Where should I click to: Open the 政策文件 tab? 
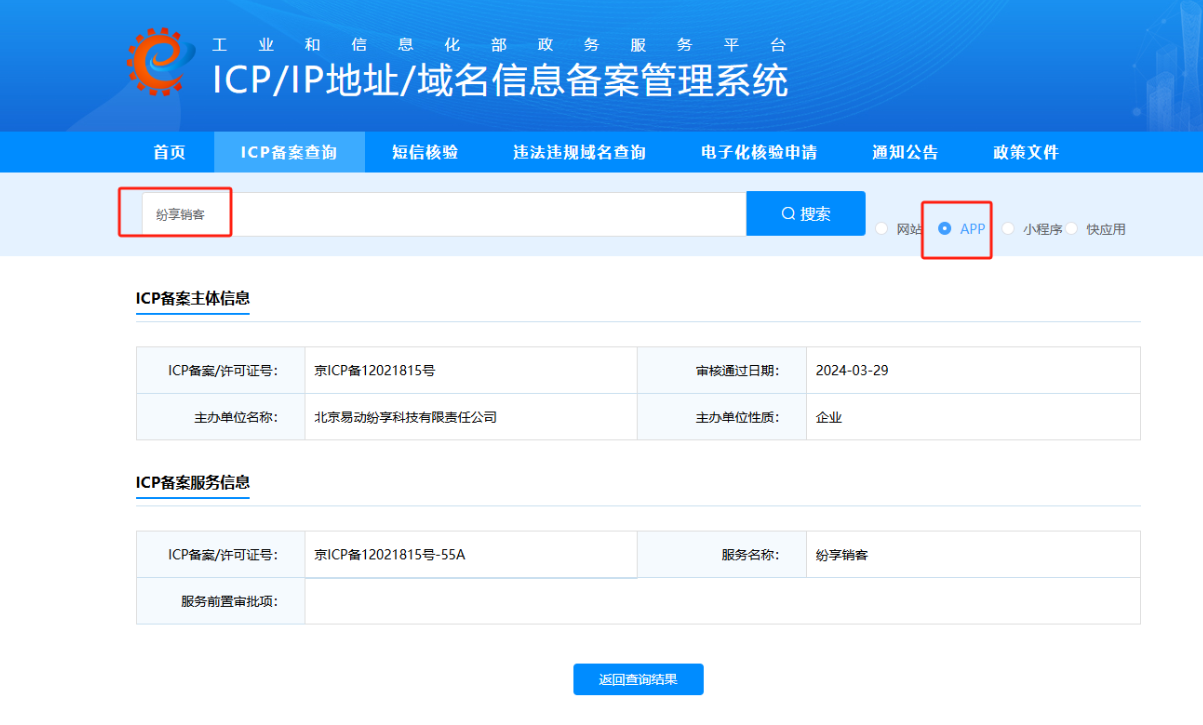coord(1026,152)
